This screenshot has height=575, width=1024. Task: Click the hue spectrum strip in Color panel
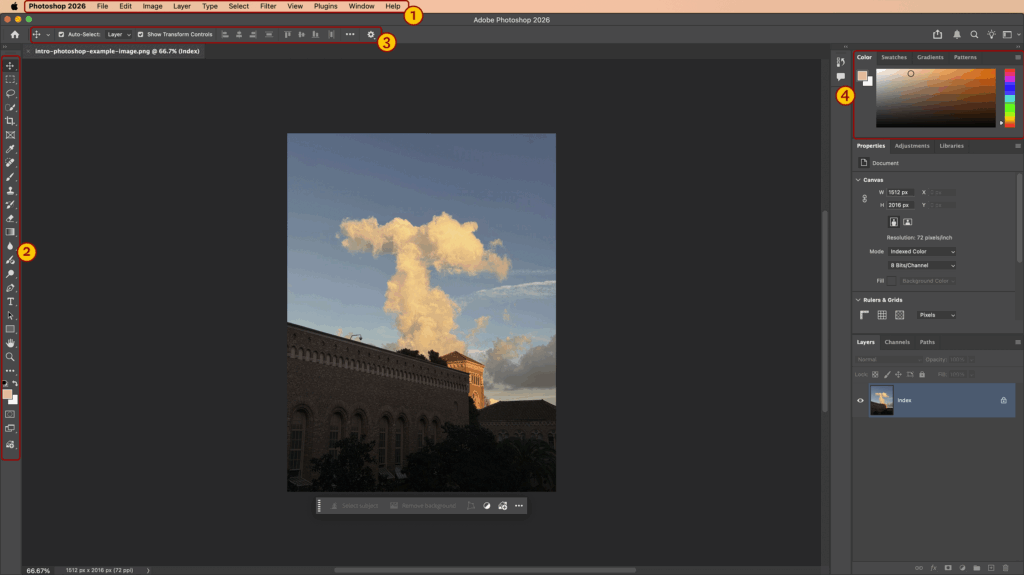tap(1009, 97)
